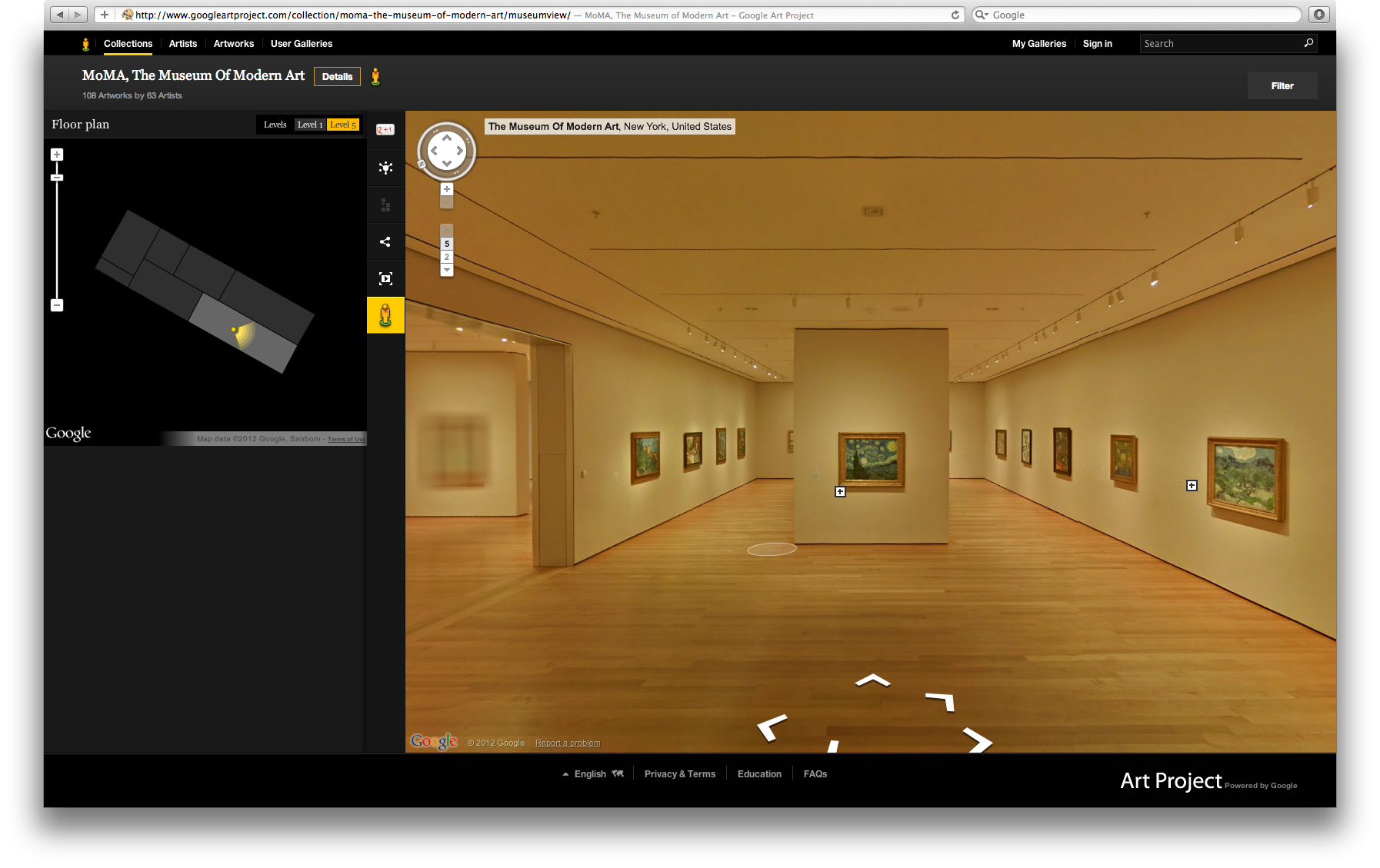Viewport: 1380px width, 868px height.
Task: Select the share icon in the left sidebar
Action: (x=385, y=241)
